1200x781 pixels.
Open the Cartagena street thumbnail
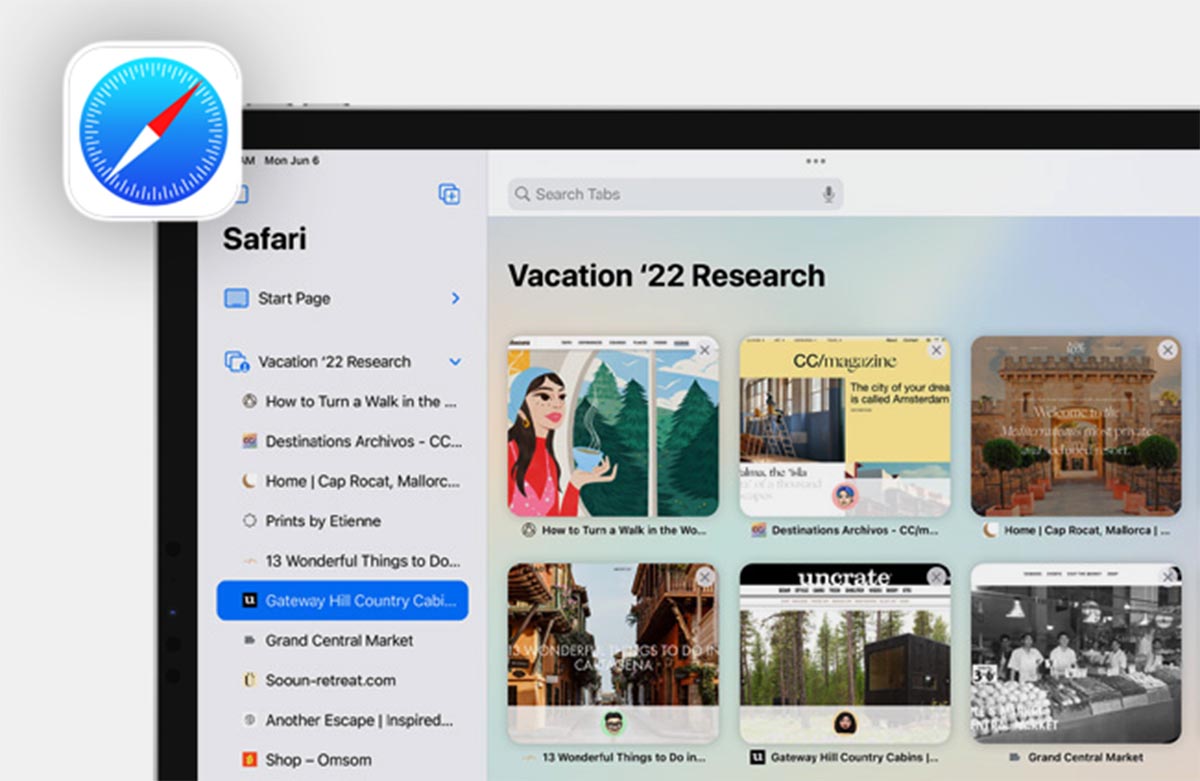click(x=613, y=653)
